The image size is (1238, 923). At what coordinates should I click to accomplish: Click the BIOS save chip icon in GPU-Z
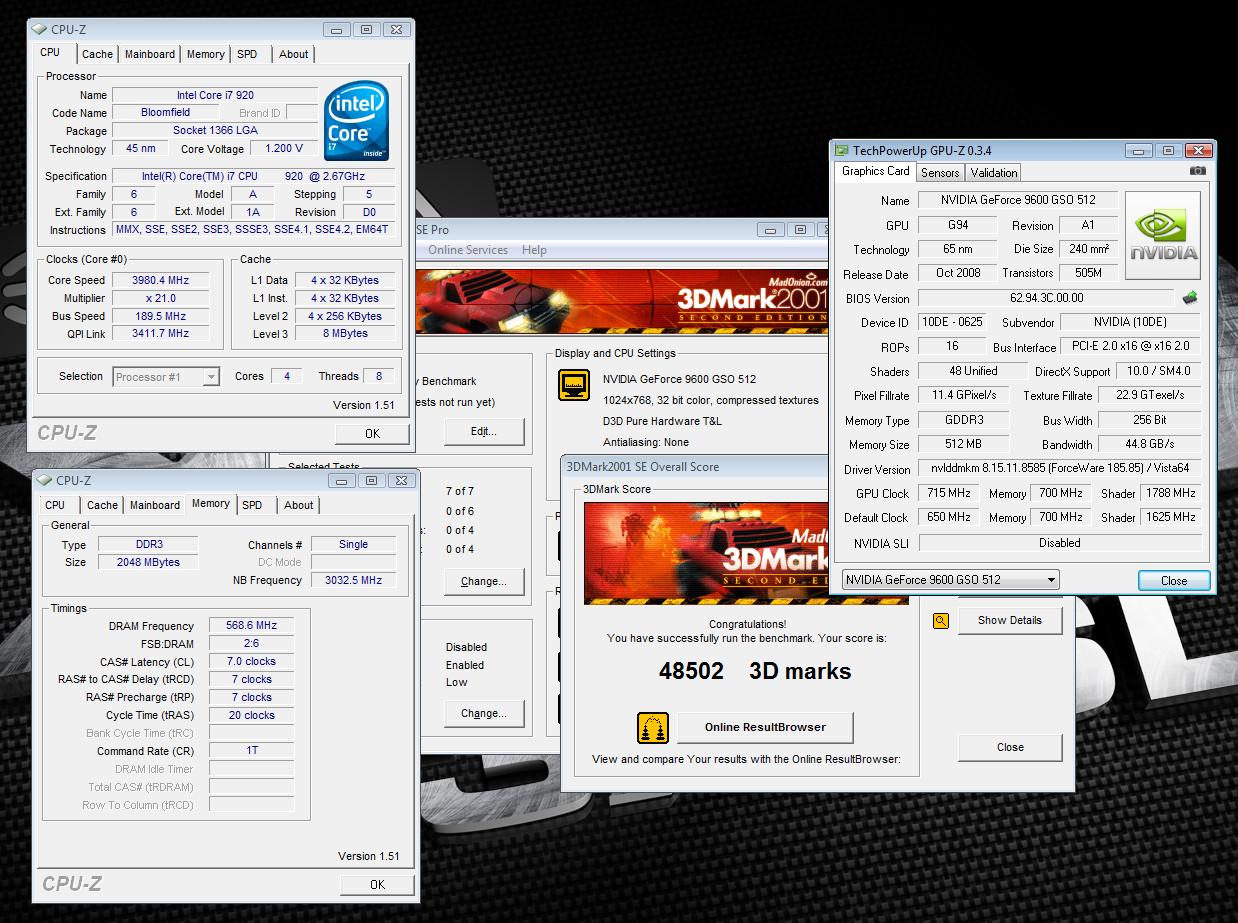point(1190,298)
